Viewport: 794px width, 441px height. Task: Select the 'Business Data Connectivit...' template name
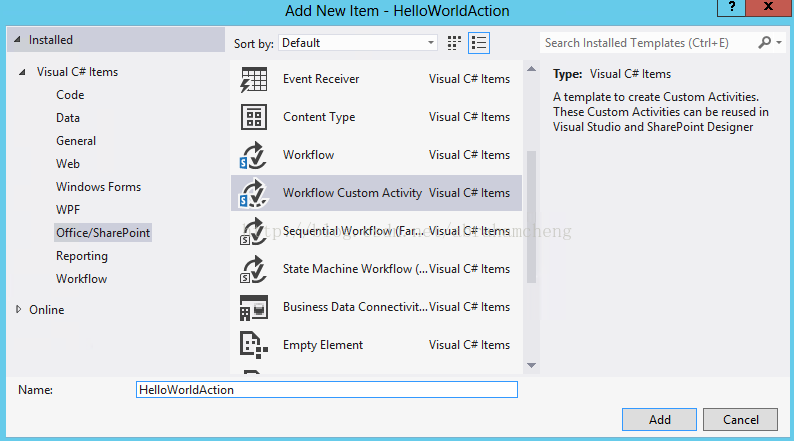click(355, 307)
